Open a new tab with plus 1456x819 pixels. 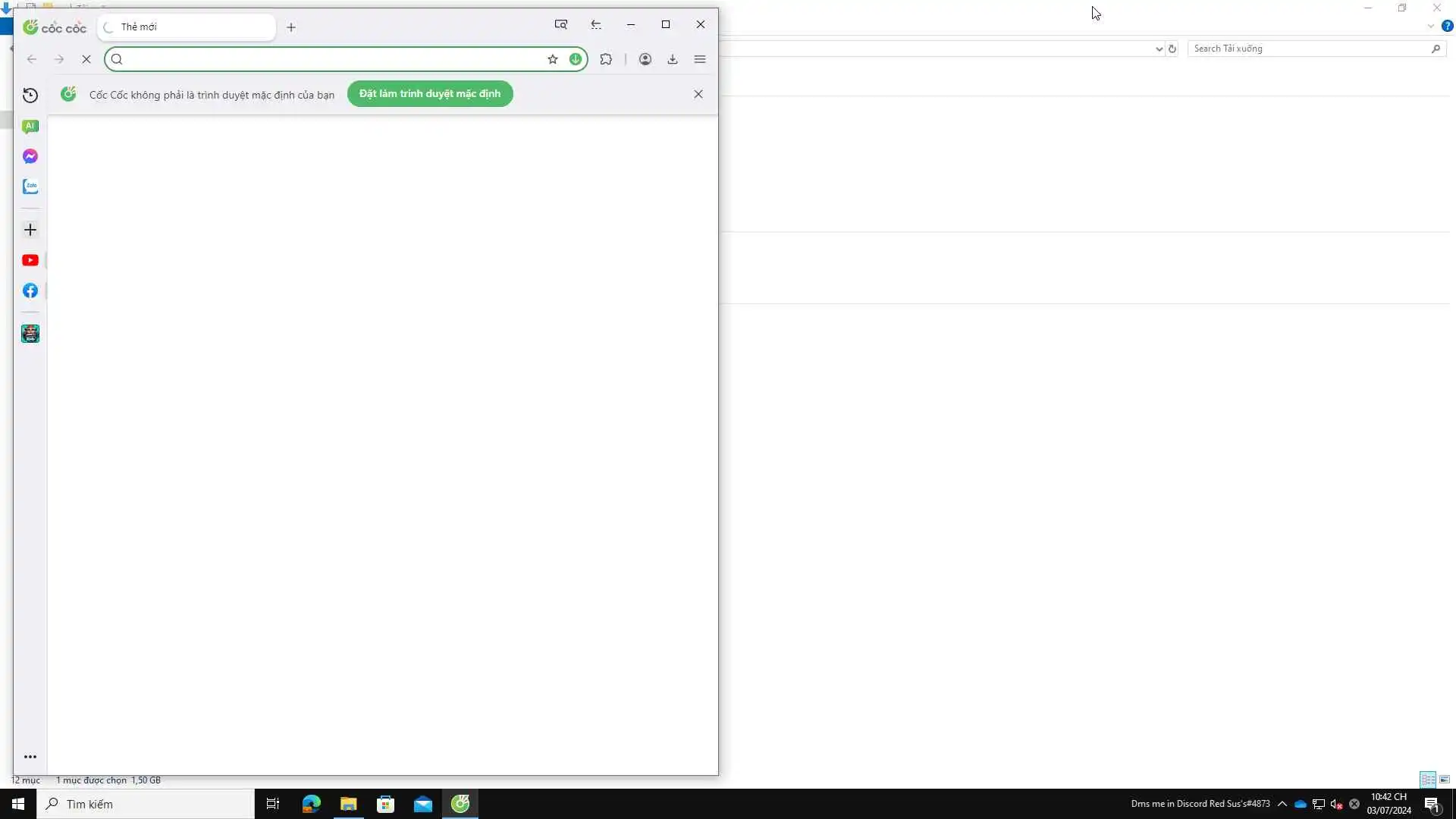pyautogui.click(x=291, y=27)
